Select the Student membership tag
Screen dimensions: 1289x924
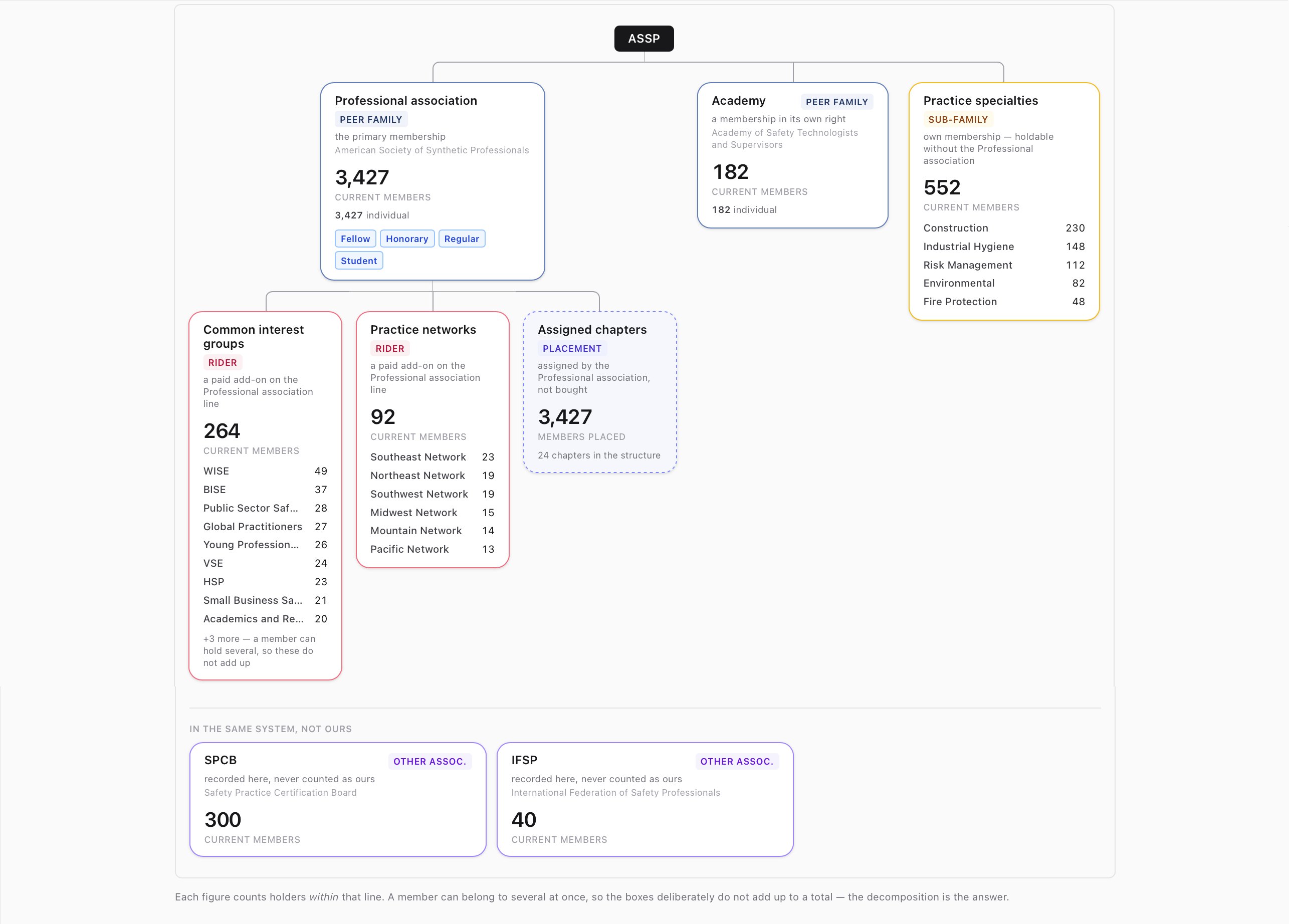[x=359, y=261]
